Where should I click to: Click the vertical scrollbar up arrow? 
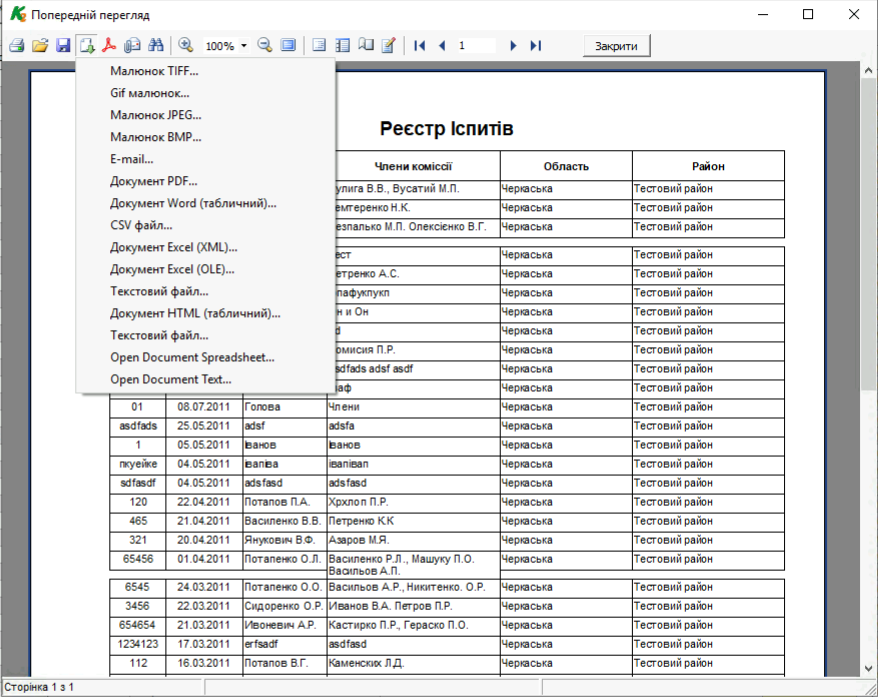868,71
